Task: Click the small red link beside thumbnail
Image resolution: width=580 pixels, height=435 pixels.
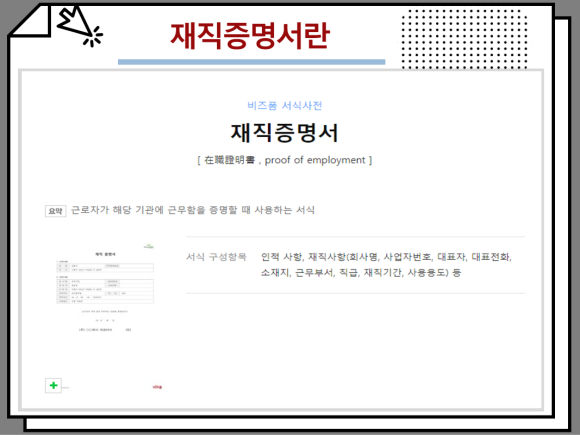Action: 157,387
